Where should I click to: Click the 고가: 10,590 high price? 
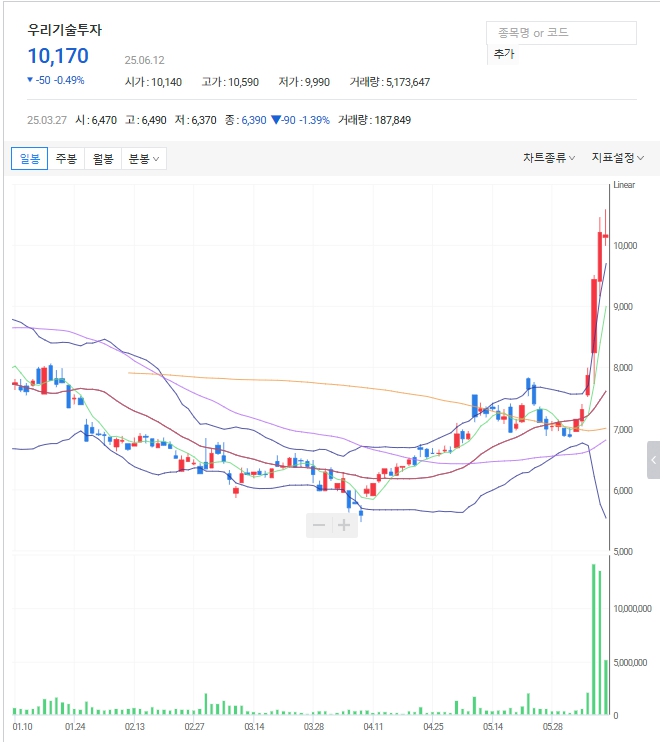[230, 82]
